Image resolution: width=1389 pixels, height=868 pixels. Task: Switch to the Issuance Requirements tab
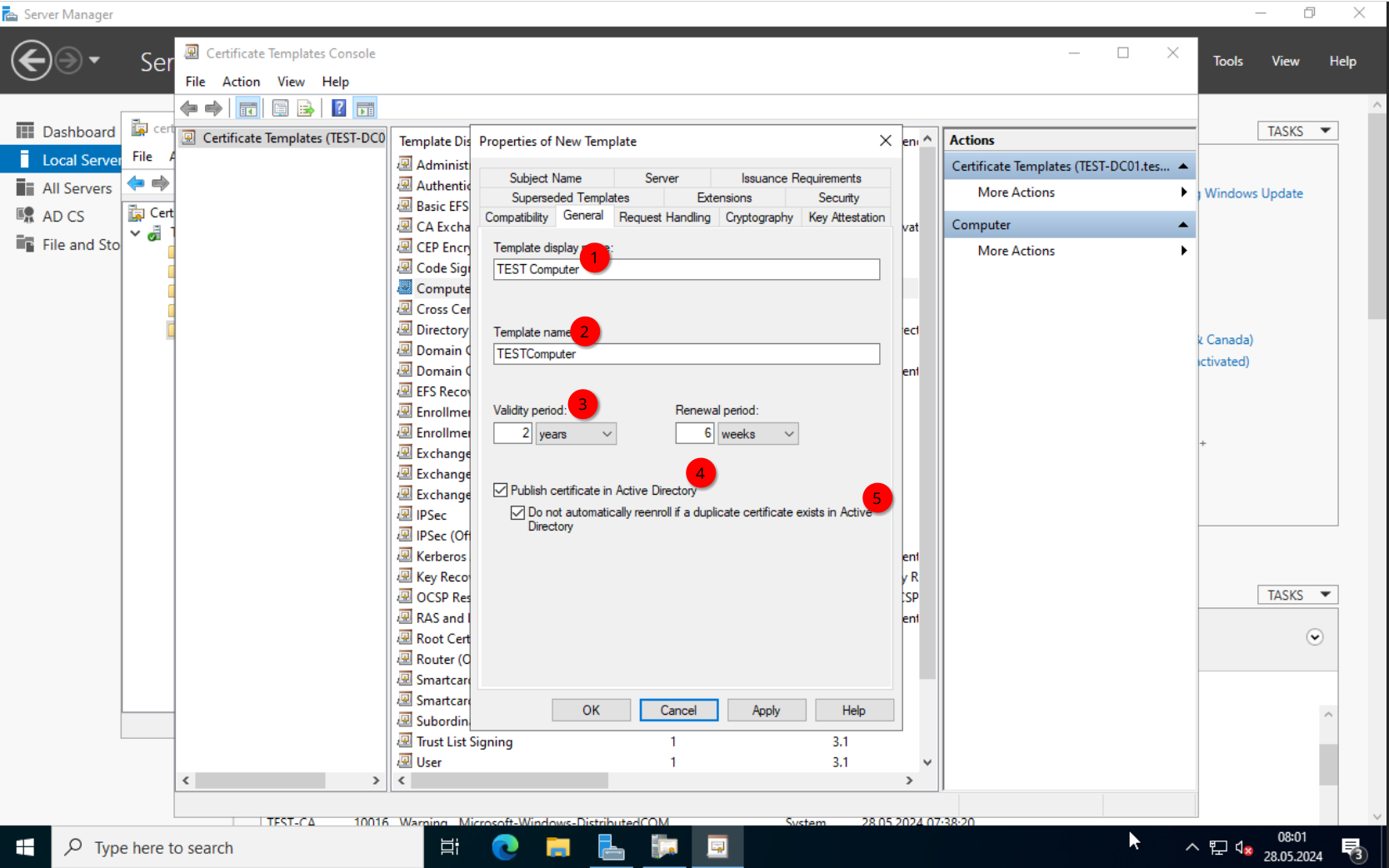801,178
